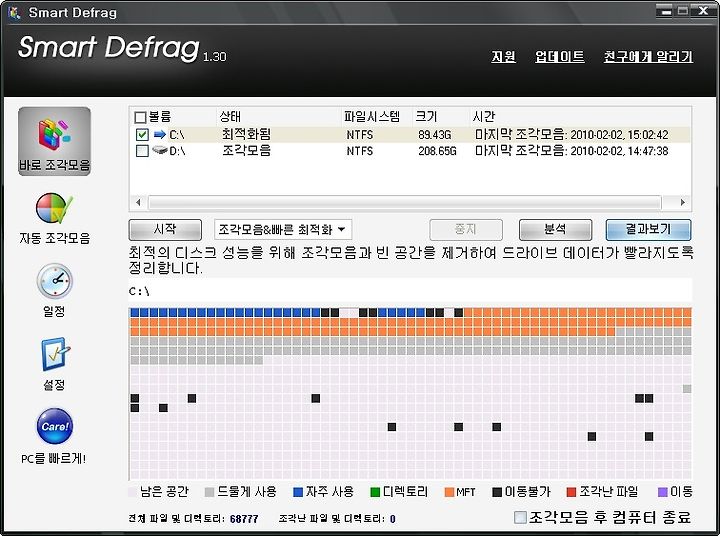Click the volume list horizontal scrollbar track

(405, 202)
